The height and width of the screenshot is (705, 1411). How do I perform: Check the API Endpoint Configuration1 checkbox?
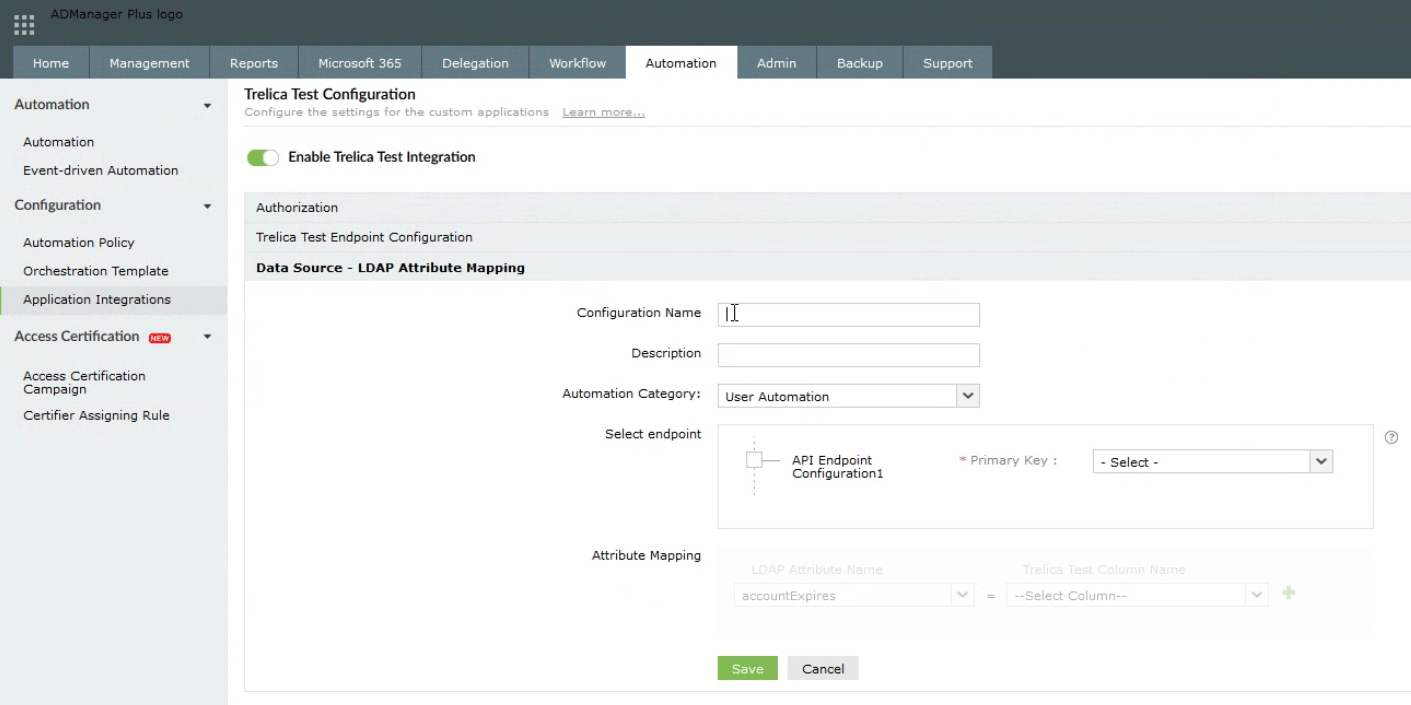[x=754, y=460]
